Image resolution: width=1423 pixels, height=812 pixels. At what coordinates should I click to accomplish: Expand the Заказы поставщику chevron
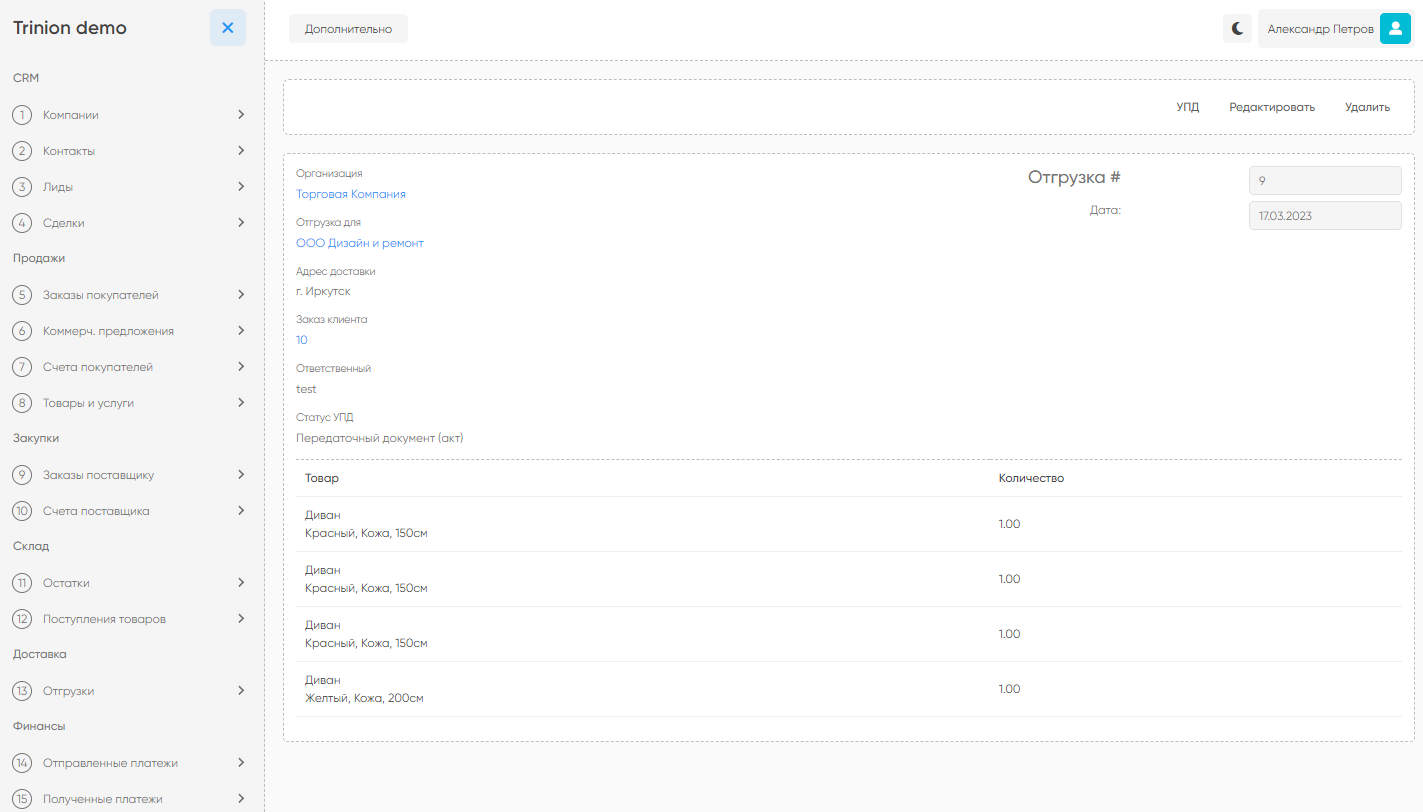241,474
